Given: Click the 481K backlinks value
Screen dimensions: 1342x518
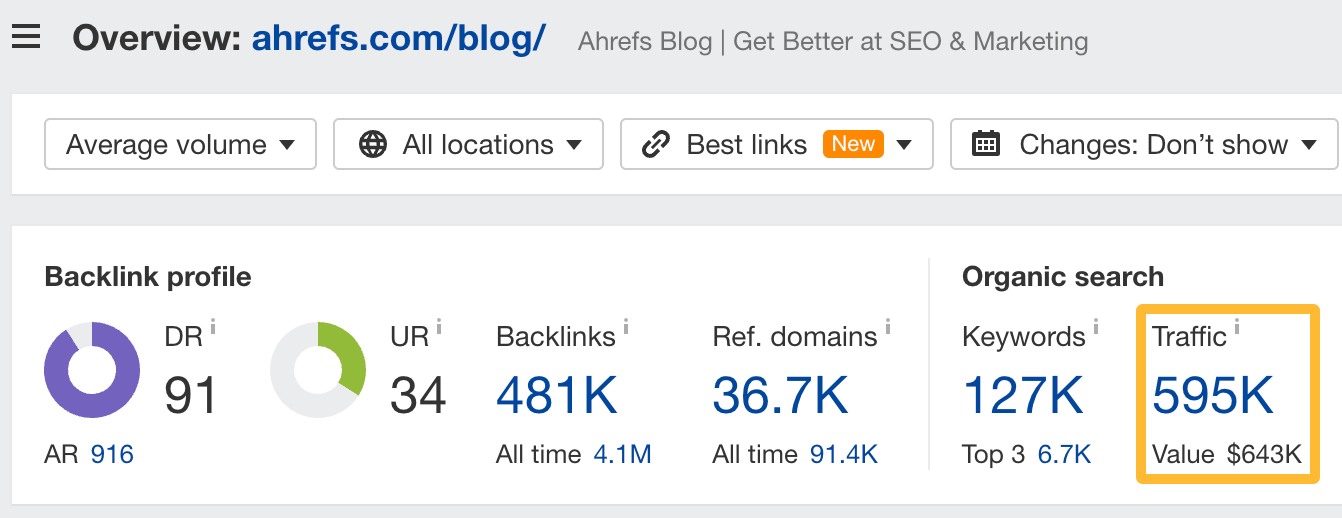Looking at the screenshot, I should tap(557, 395).
